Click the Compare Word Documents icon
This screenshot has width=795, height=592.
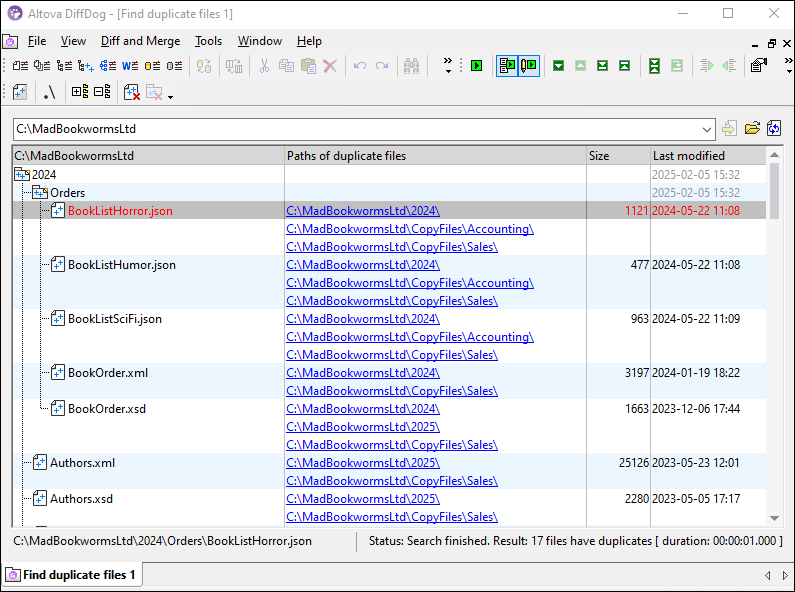click(130, 66)
